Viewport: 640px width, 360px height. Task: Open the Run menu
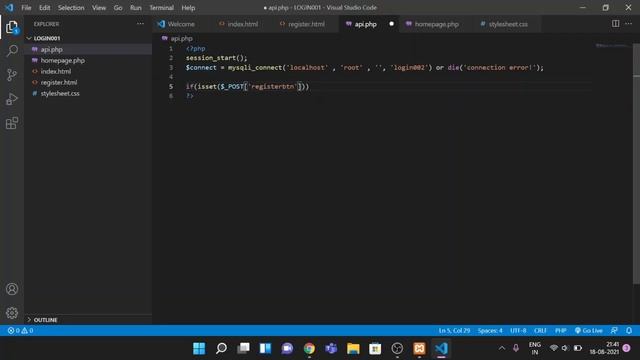[136, 7]
